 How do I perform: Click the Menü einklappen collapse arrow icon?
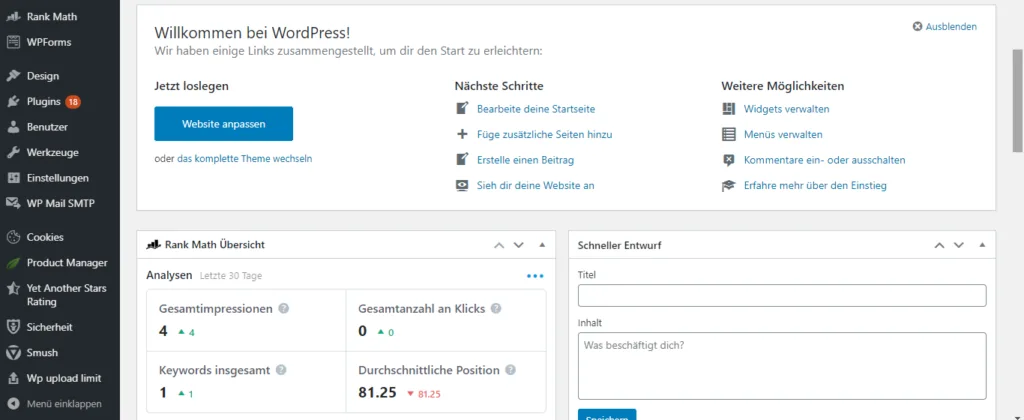[13, 404]
